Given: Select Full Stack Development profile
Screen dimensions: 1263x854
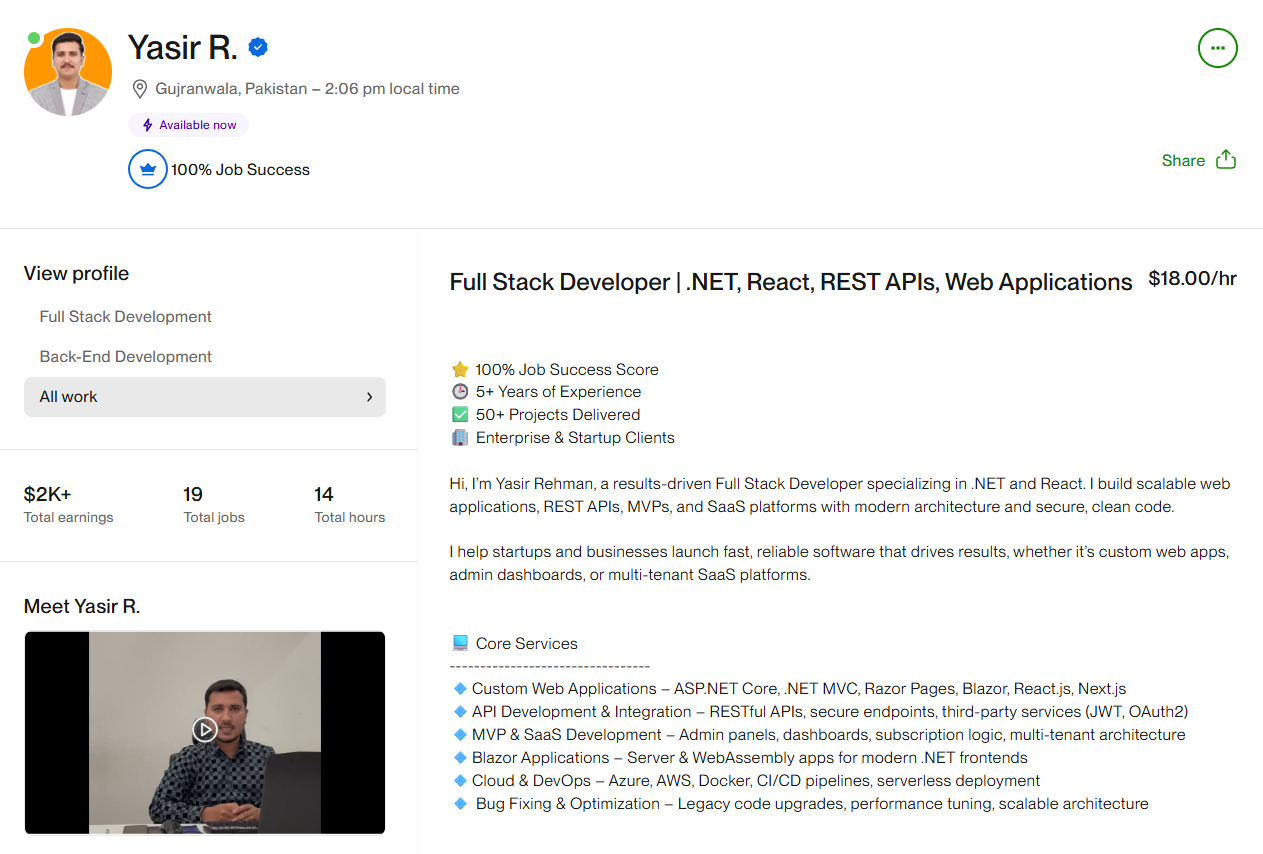Looking at the screenshot, I should 126,317.
